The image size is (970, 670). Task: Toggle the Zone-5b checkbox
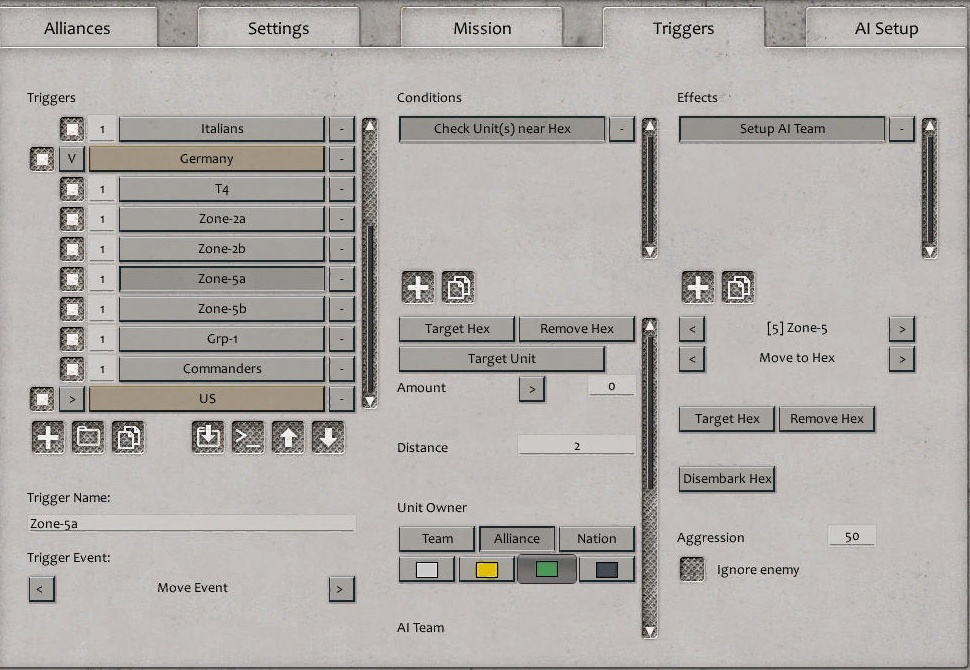(72, 309)
